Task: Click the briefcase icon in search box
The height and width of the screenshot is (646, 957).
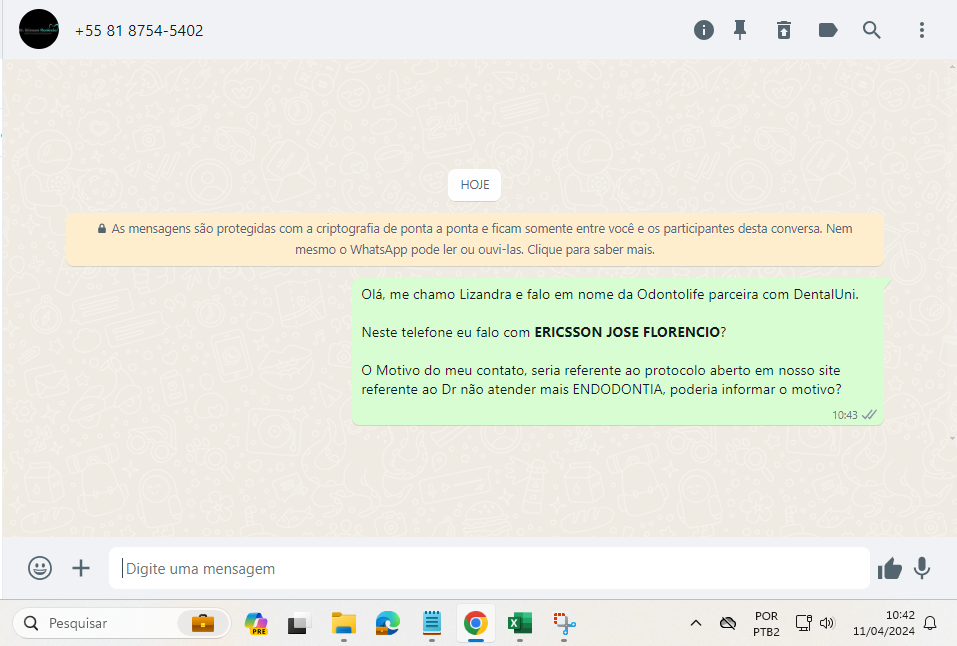Action: tap(203, 623)
